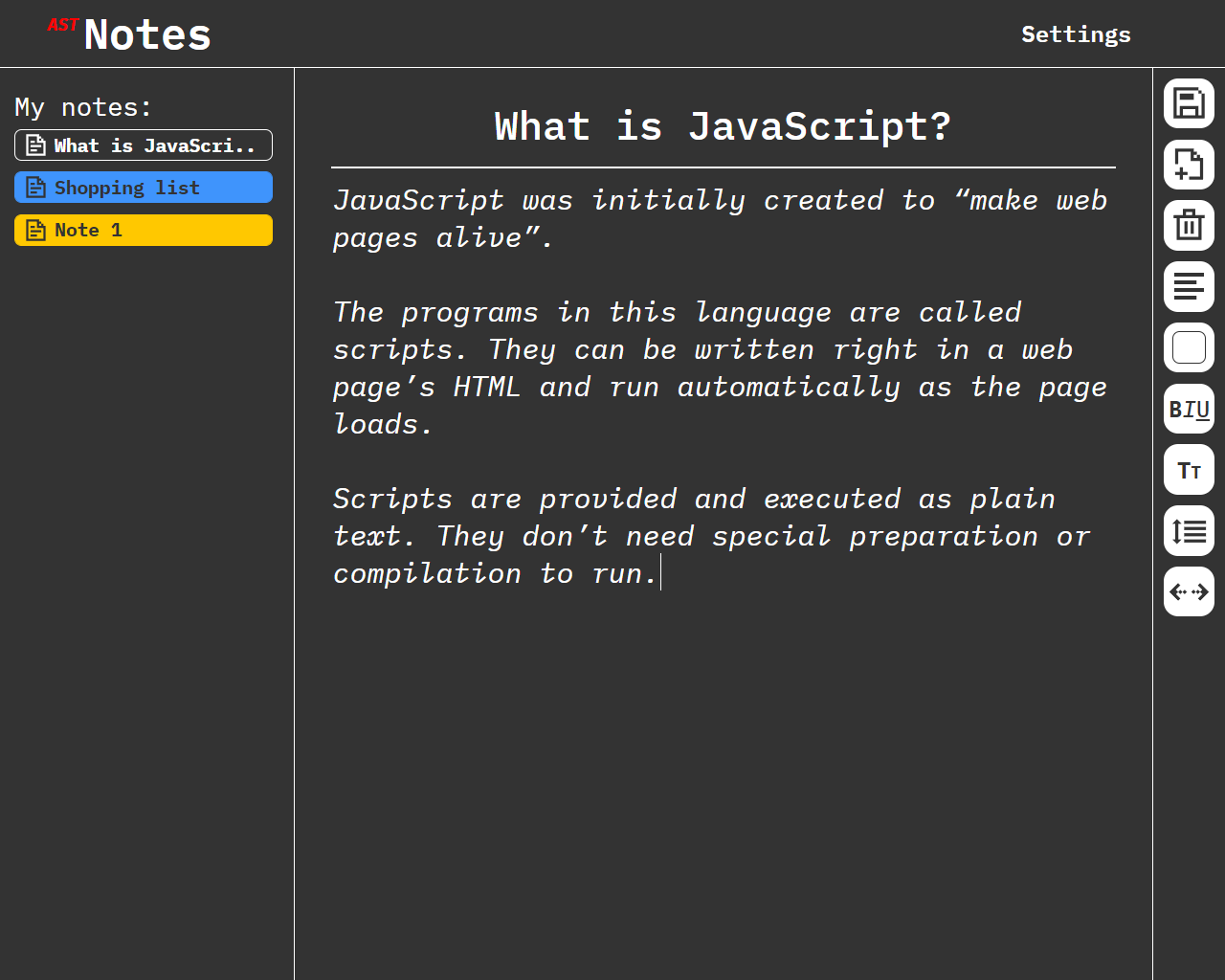
Task: Open the yellow Note 1 entry
Action: [x=144, y=230]
